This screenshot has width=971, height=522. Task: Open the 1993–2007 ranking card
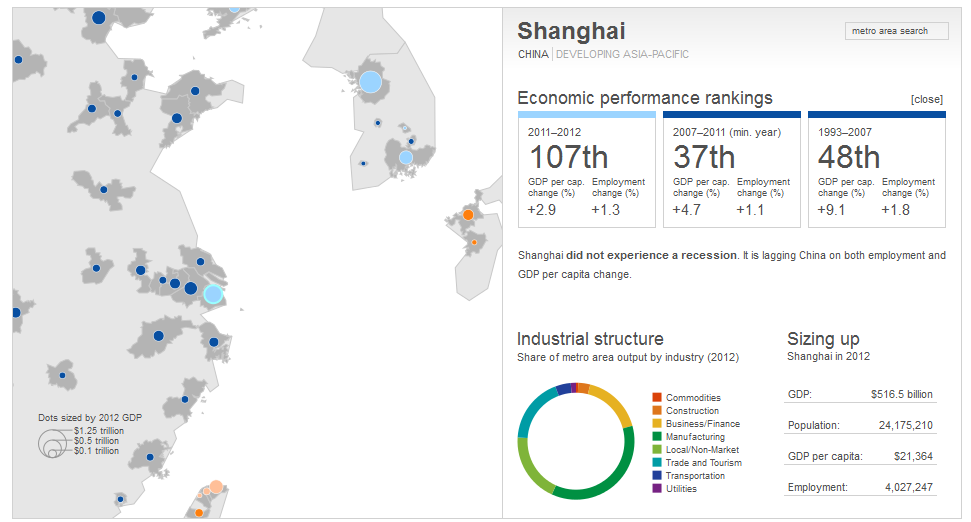876,170
